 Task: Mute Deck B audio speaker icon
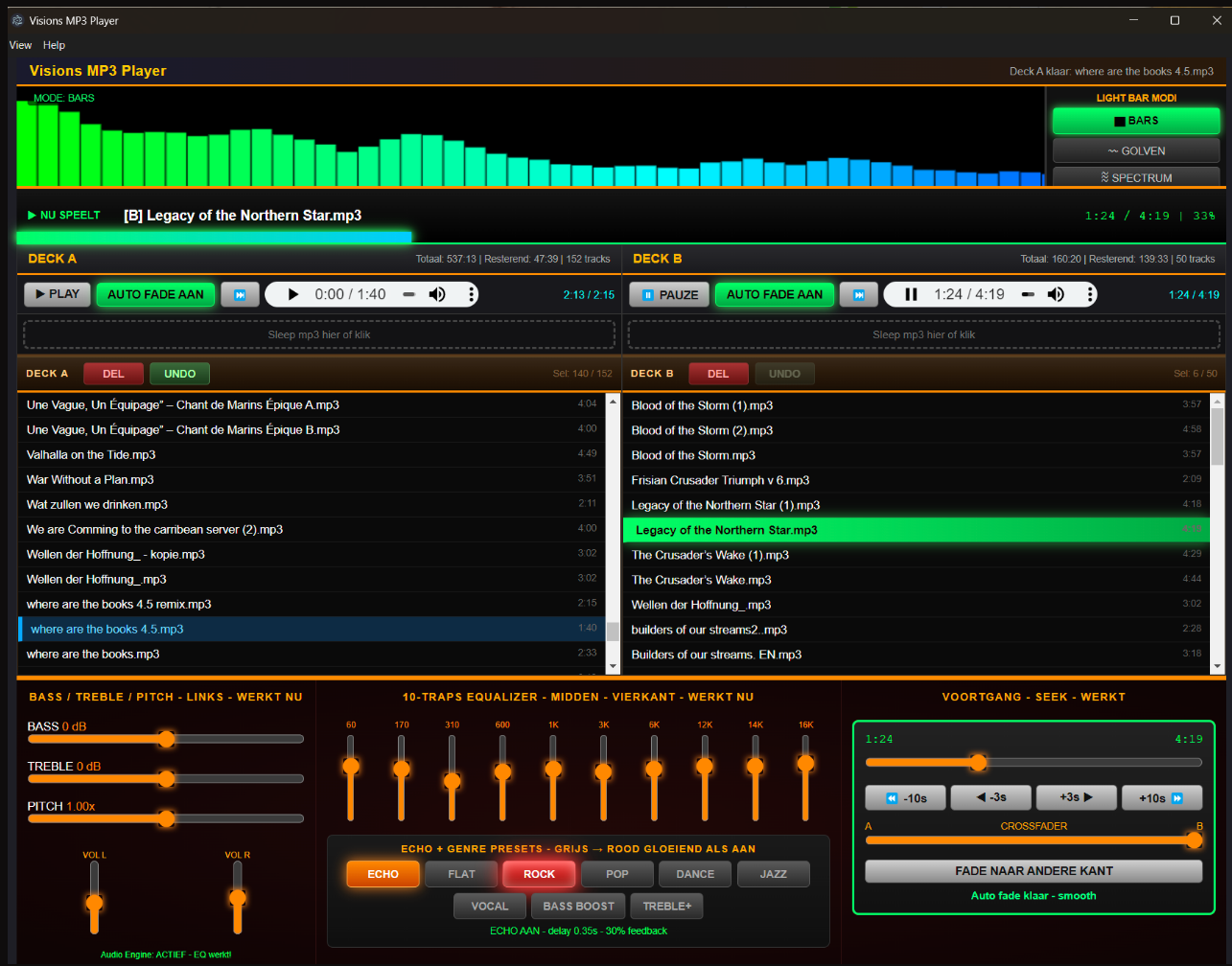[x=1056, y=294]
